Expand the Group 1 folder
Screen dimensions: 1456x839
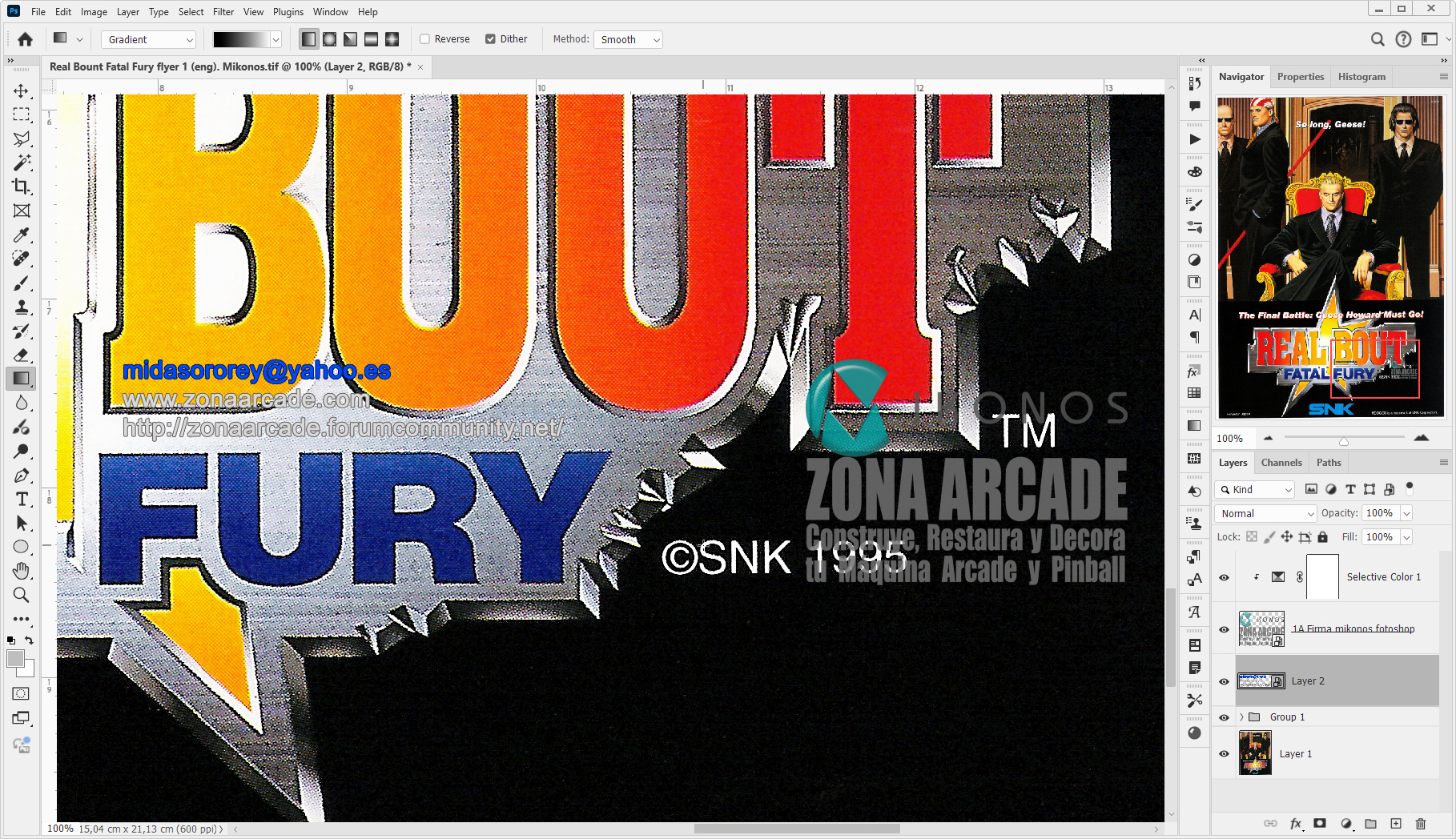[x=1241, y=717]
